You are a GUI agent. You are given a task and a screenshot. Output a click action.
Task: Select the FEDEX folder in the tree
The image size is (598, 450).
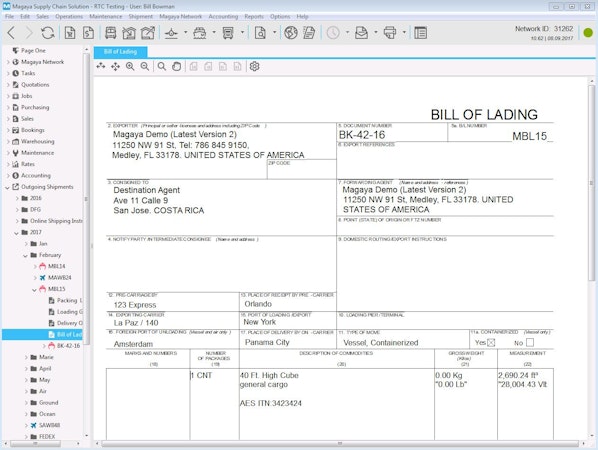point(47,437)
